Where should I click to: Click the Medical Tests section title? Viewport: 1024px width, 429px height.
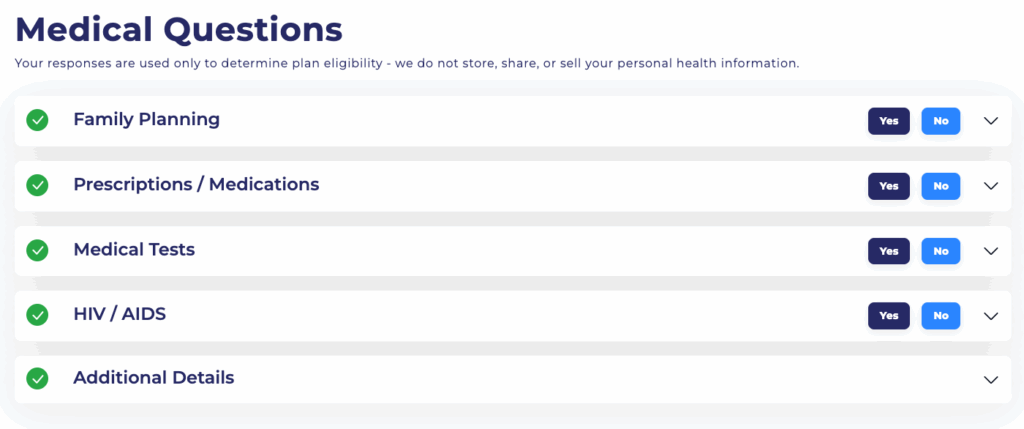point(134,249)
